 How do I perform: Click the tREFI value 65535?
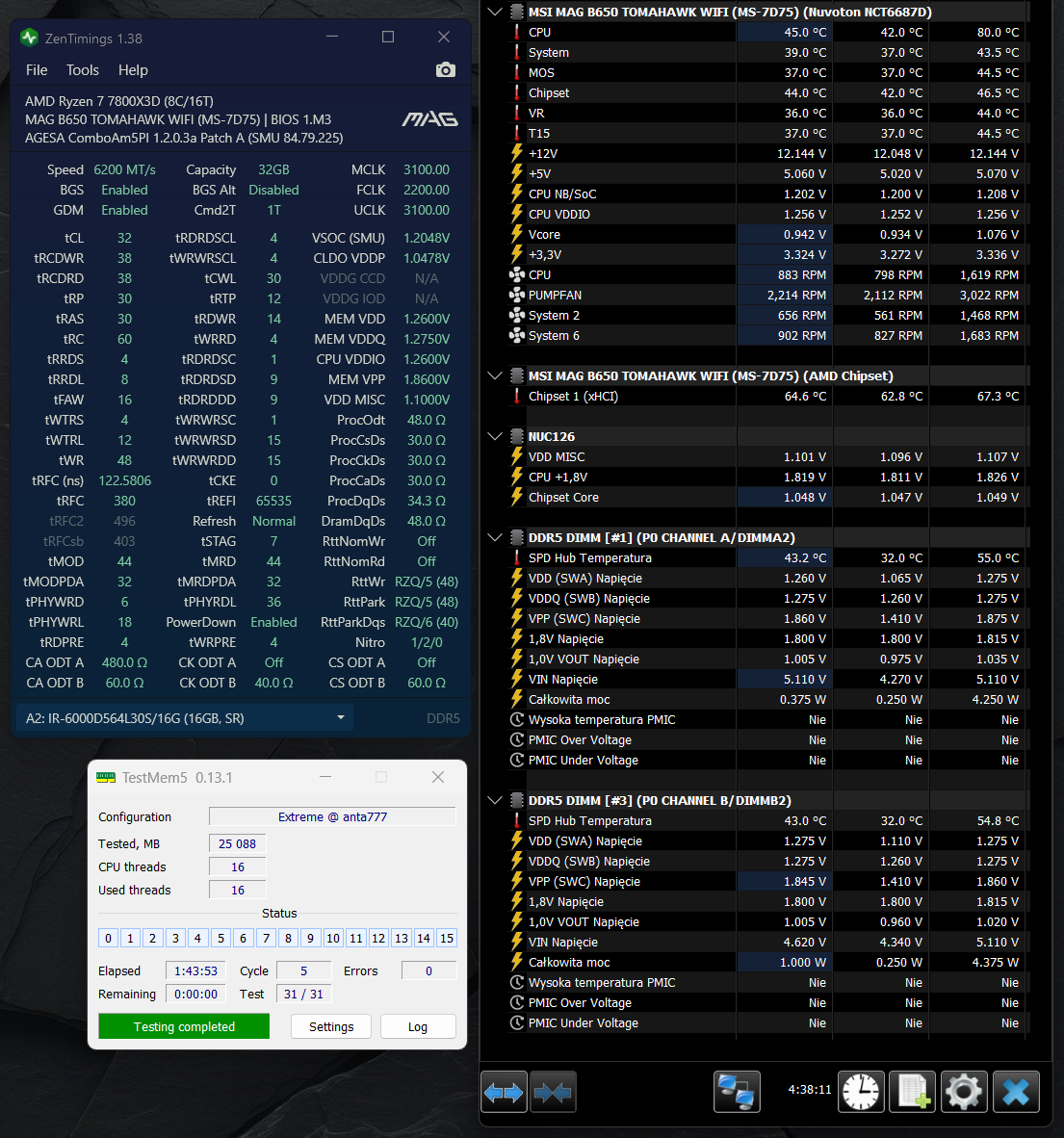273,501
